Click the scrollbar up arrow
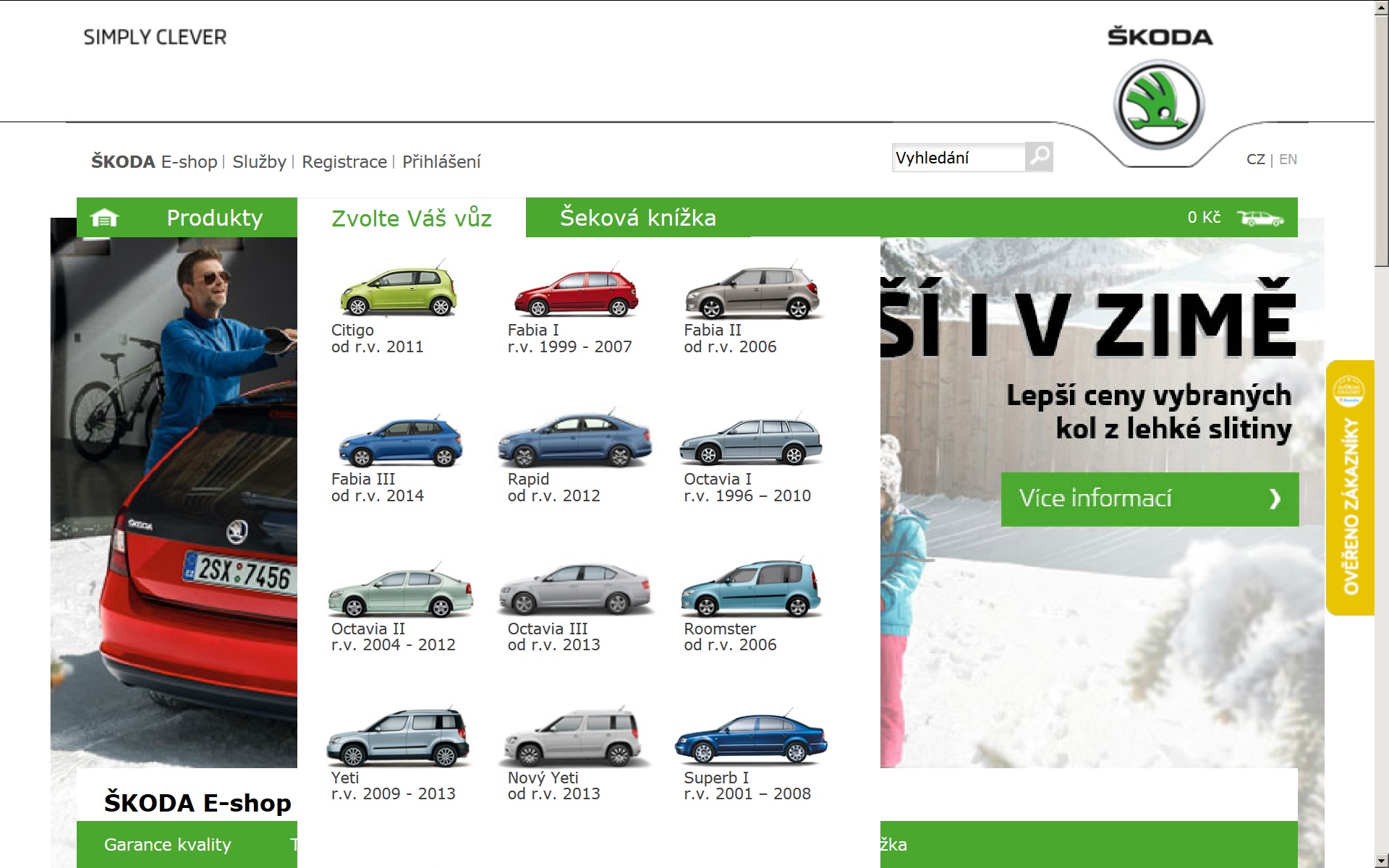Viewport: 1389px width, 868px height. point(1382,7)
